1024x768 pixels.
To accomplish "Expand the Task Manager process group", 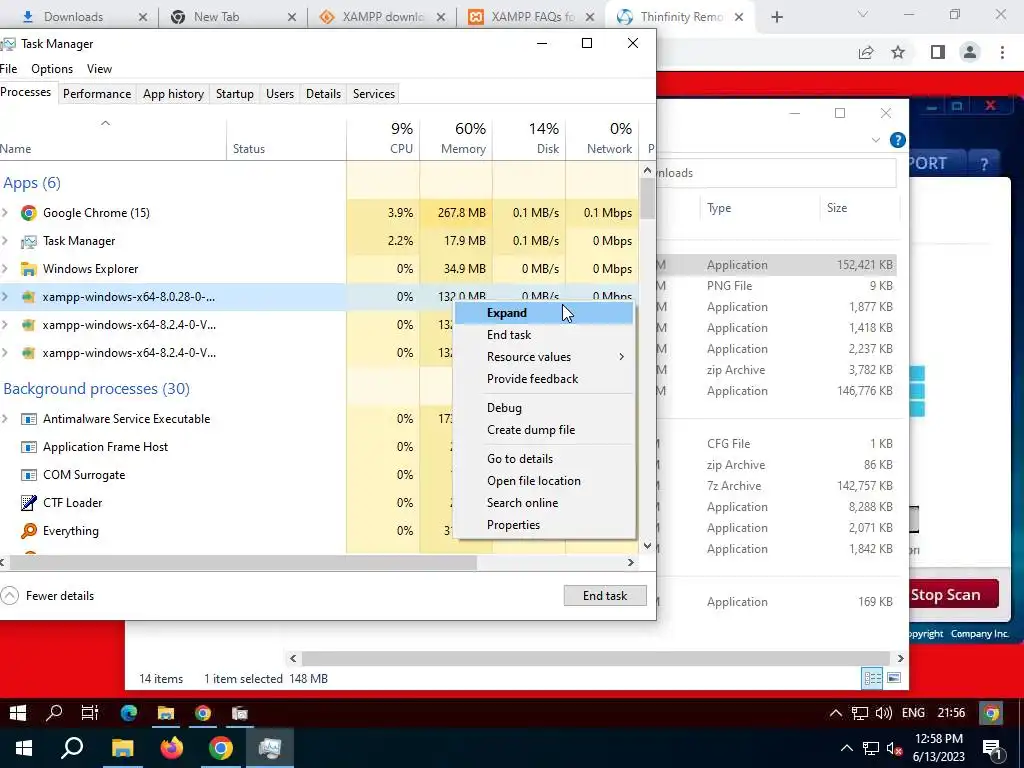I will (x=5, y=241).
